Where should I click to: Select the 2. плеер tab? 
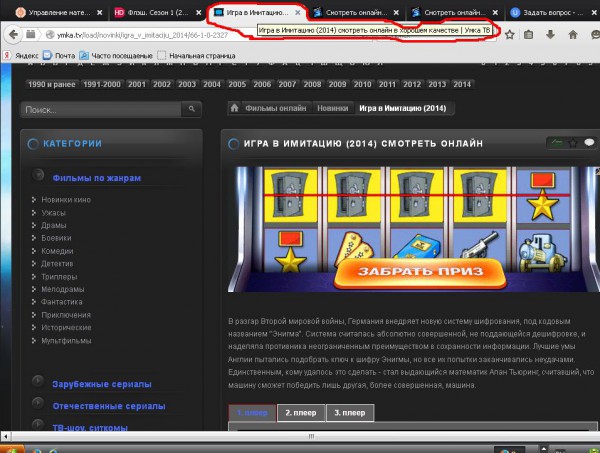coord(301,411)
